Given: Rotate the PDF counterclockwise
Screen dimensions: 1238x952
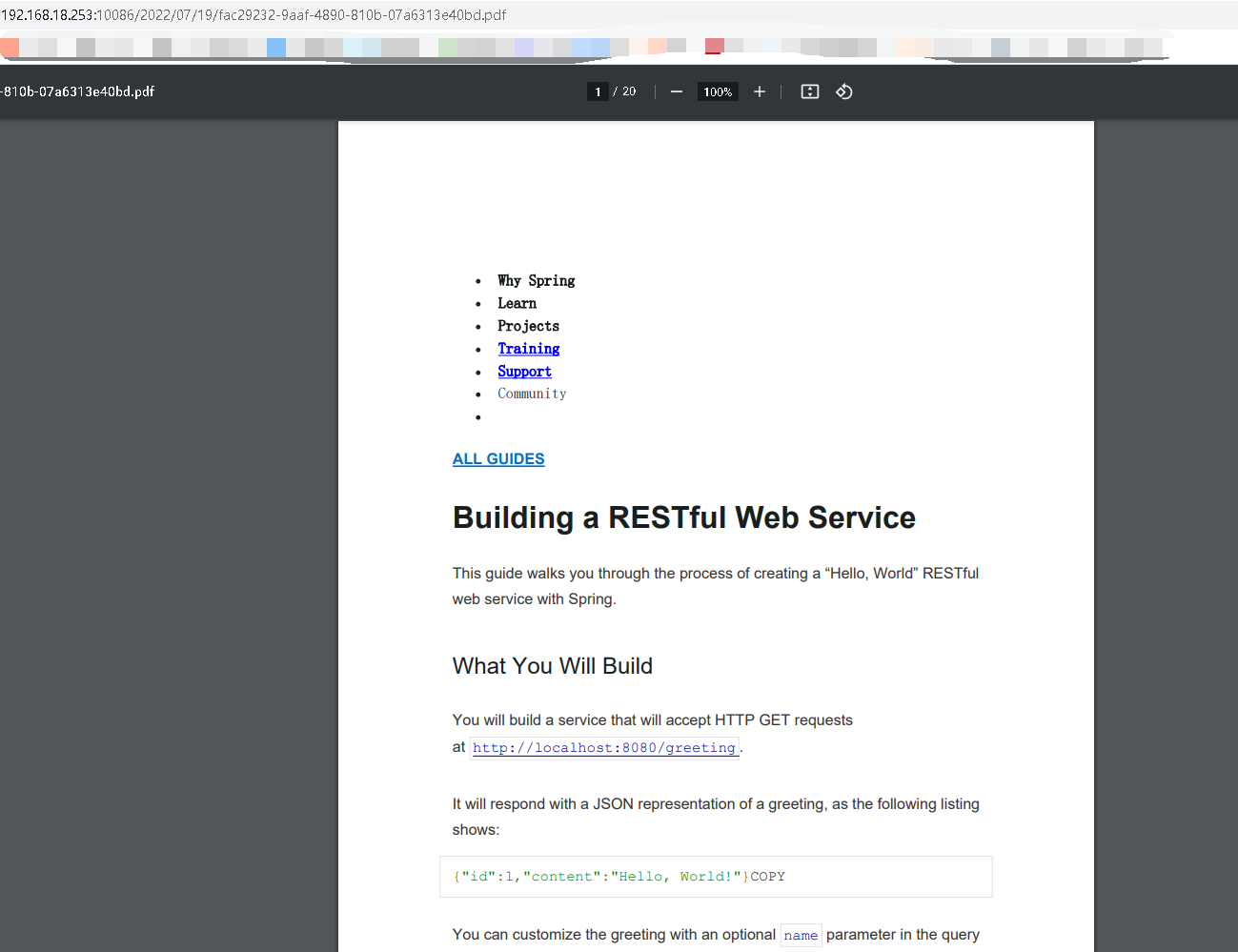Looking at the screenshot, I should point(844,91).
